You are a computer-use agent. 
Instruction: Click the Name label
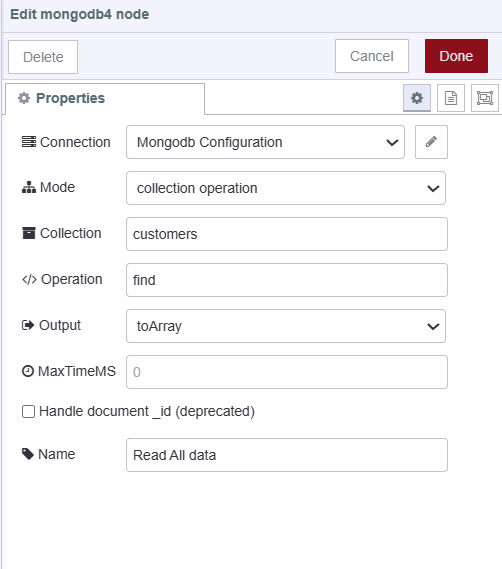57,454
